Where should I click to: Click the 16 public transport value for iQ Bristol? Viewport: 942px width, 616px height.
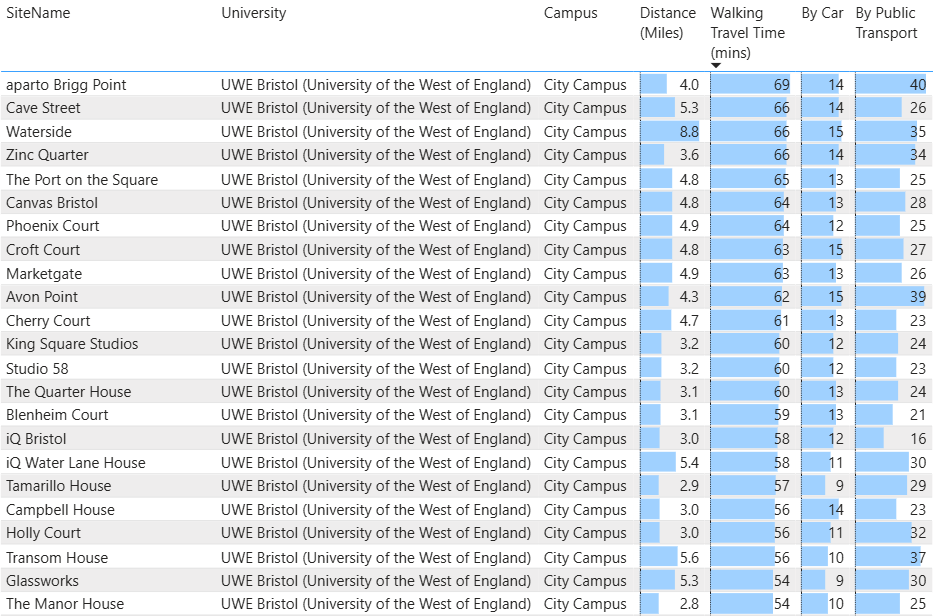[918, 439]
